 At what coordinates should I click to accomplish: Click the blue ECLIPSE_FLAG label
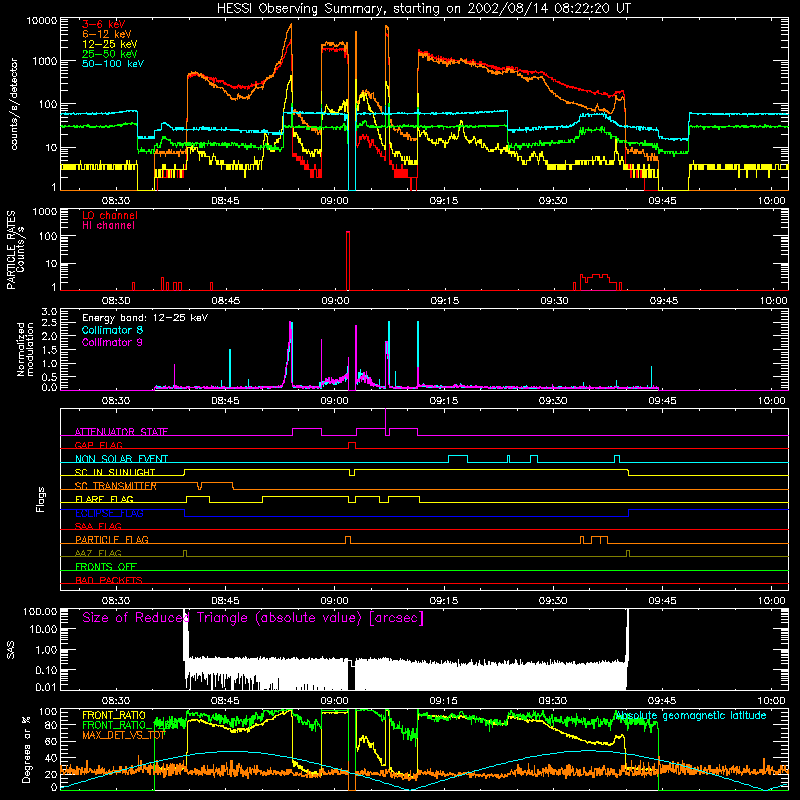(x=109, y=513)
